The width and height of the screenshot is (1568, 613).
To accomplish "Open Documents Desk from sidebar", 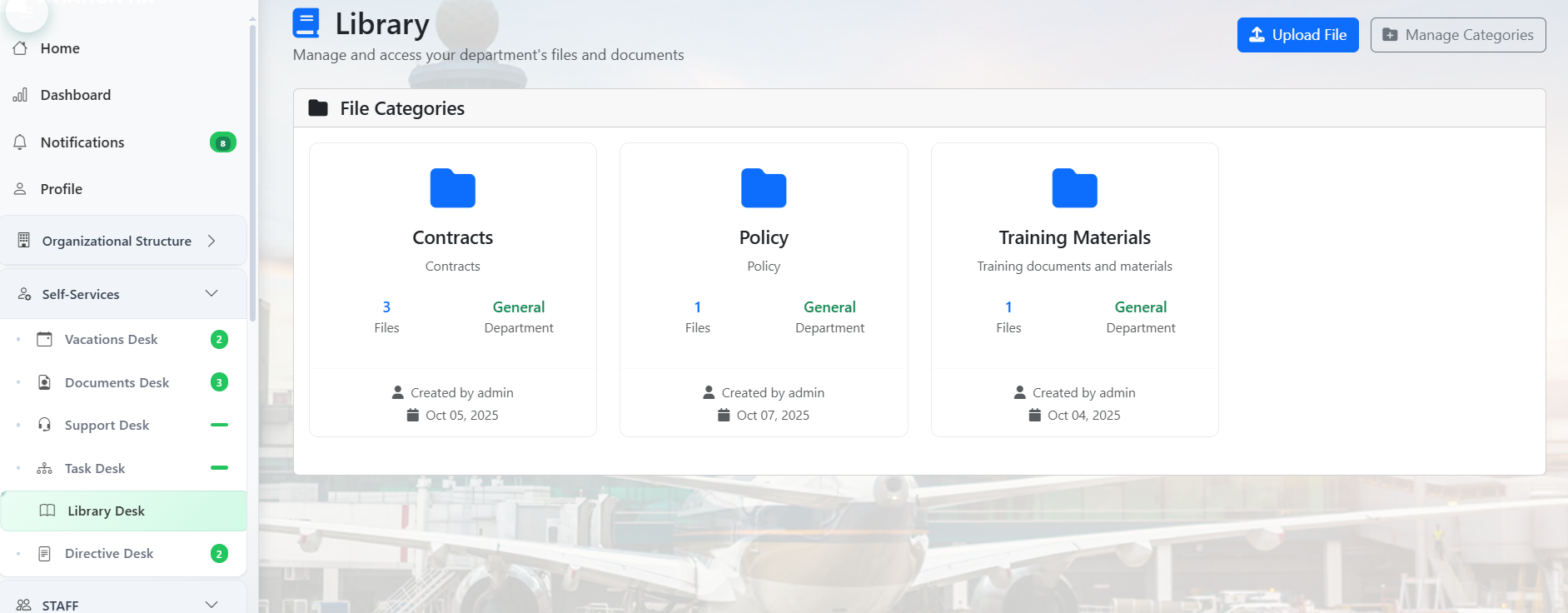I will tap(117, 382).
